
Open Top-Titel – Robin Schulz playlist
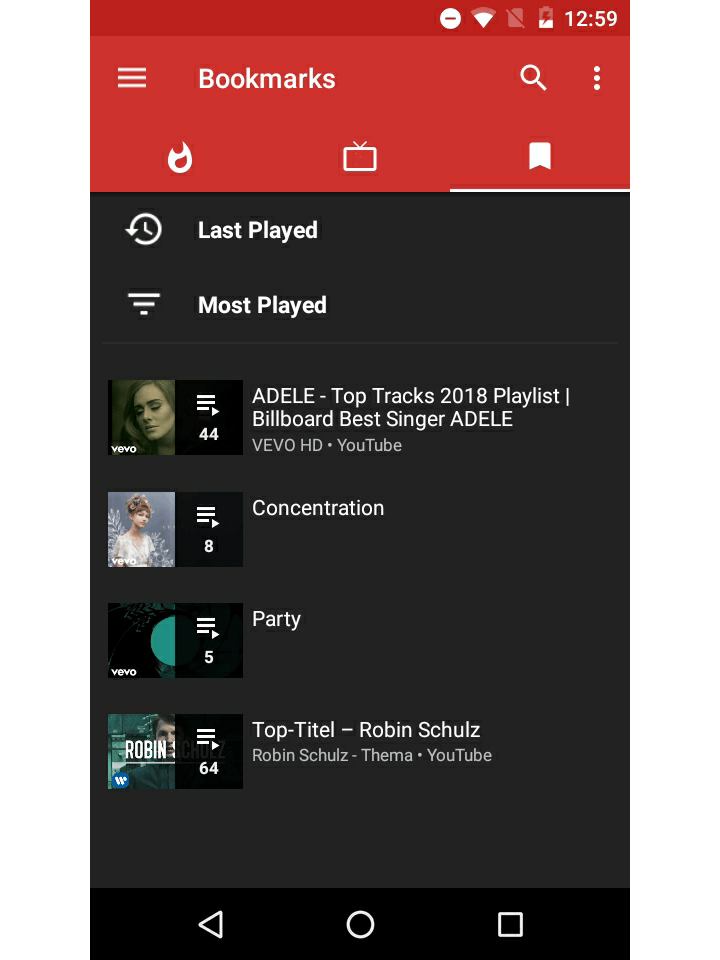(x=360, y=751)
